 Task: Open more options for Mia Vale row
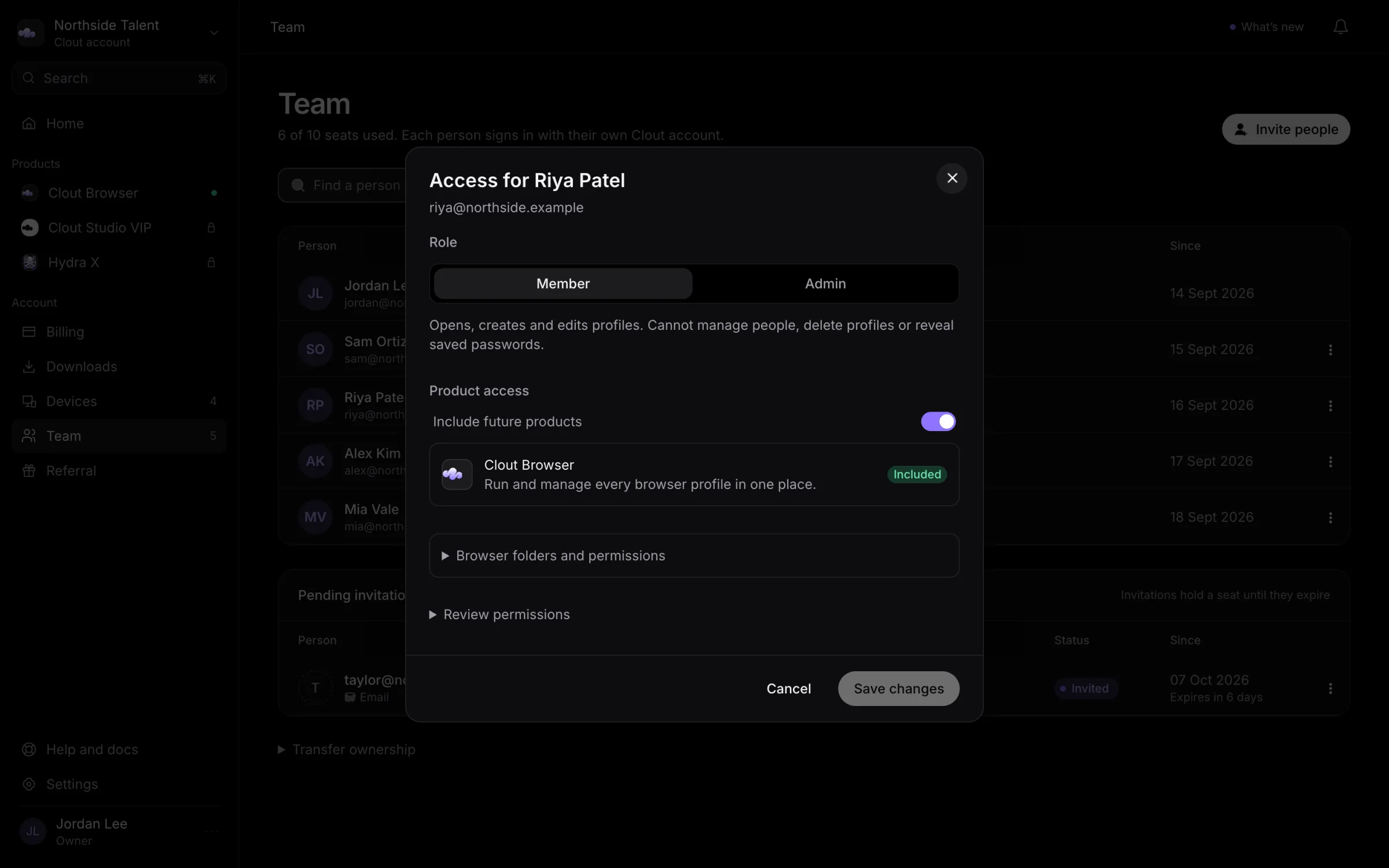pos(1331,517)
